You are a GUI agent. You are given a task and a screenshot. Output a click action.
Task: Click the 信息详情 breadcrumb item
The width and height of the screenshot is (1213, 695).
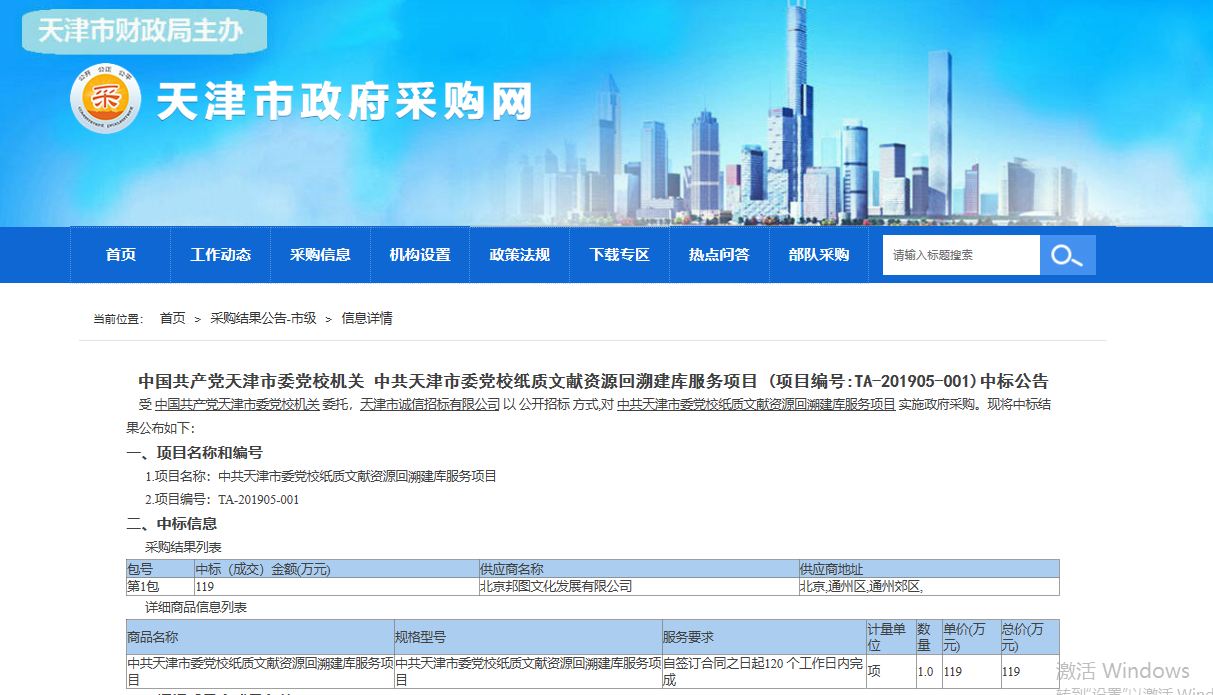[367, 318]
